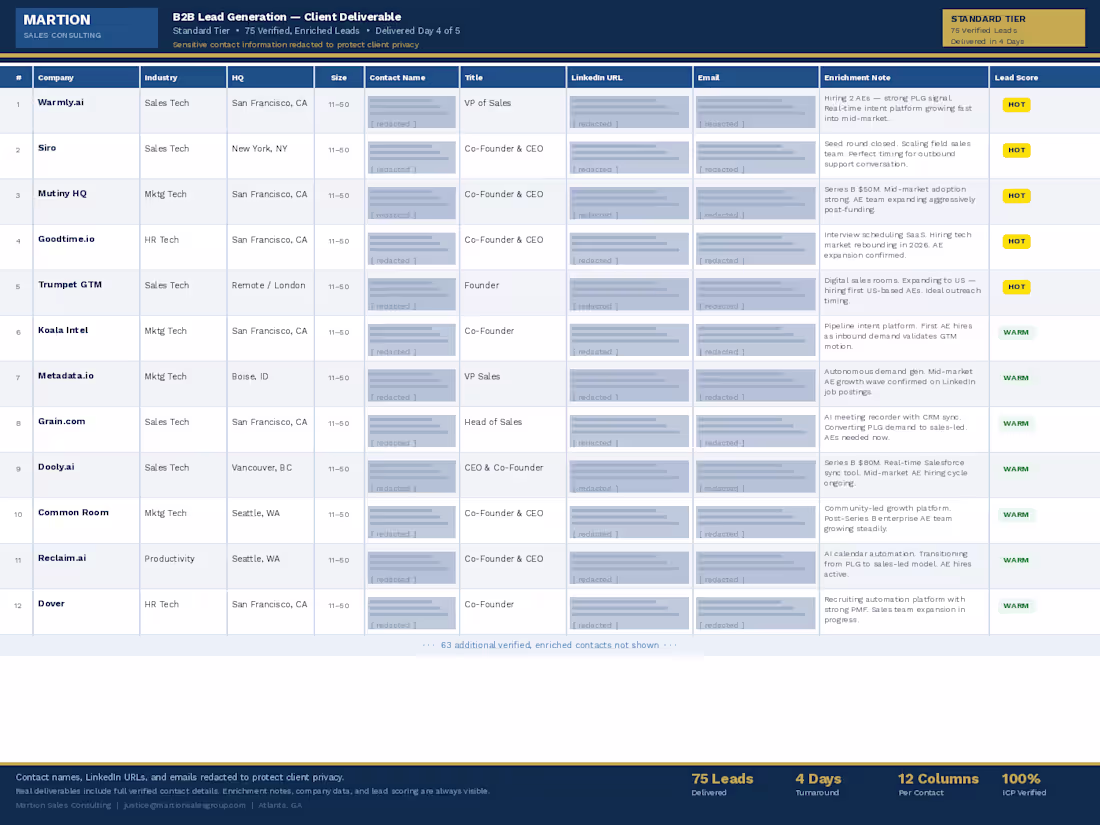Screen dimensions: 1100x825
Task: Click the WARM badge in Koala Intel row
Action: point(1016,333)
